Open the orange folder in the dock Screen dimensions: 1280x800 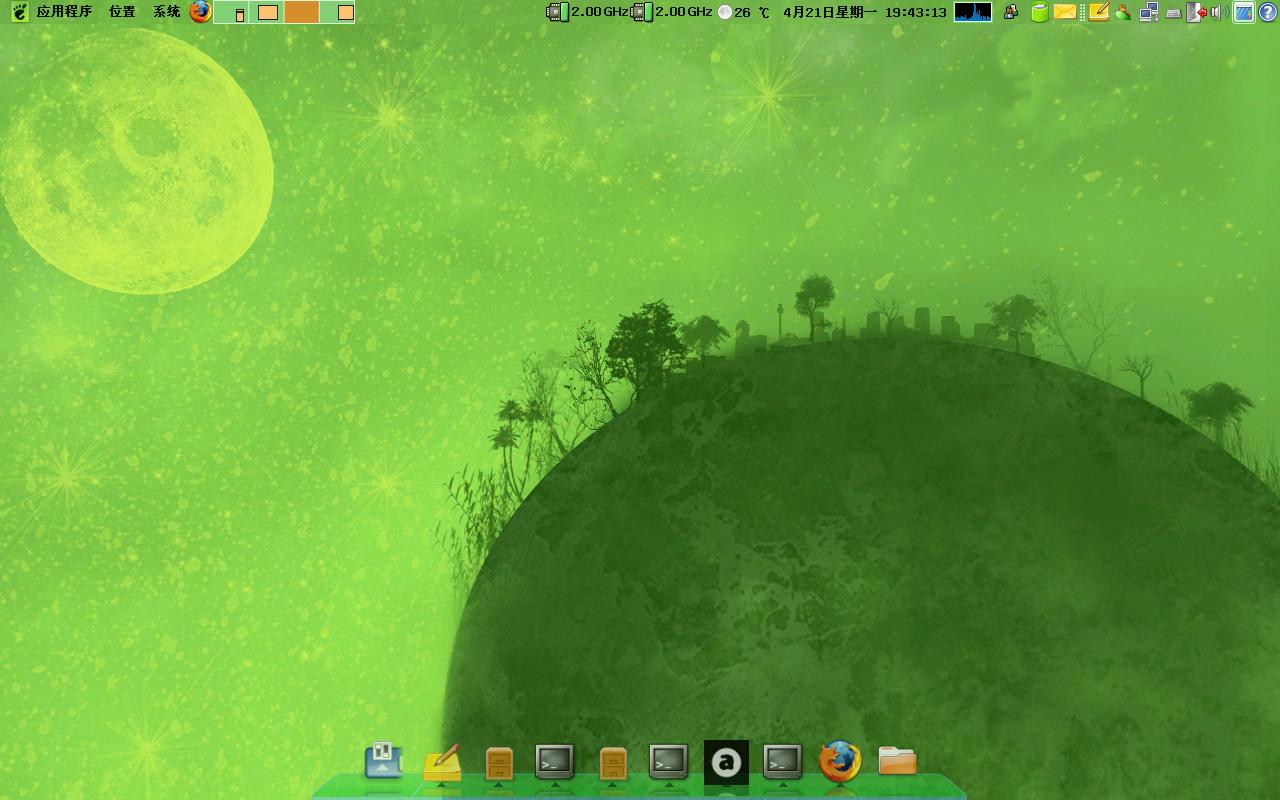(x=898, y=761)
